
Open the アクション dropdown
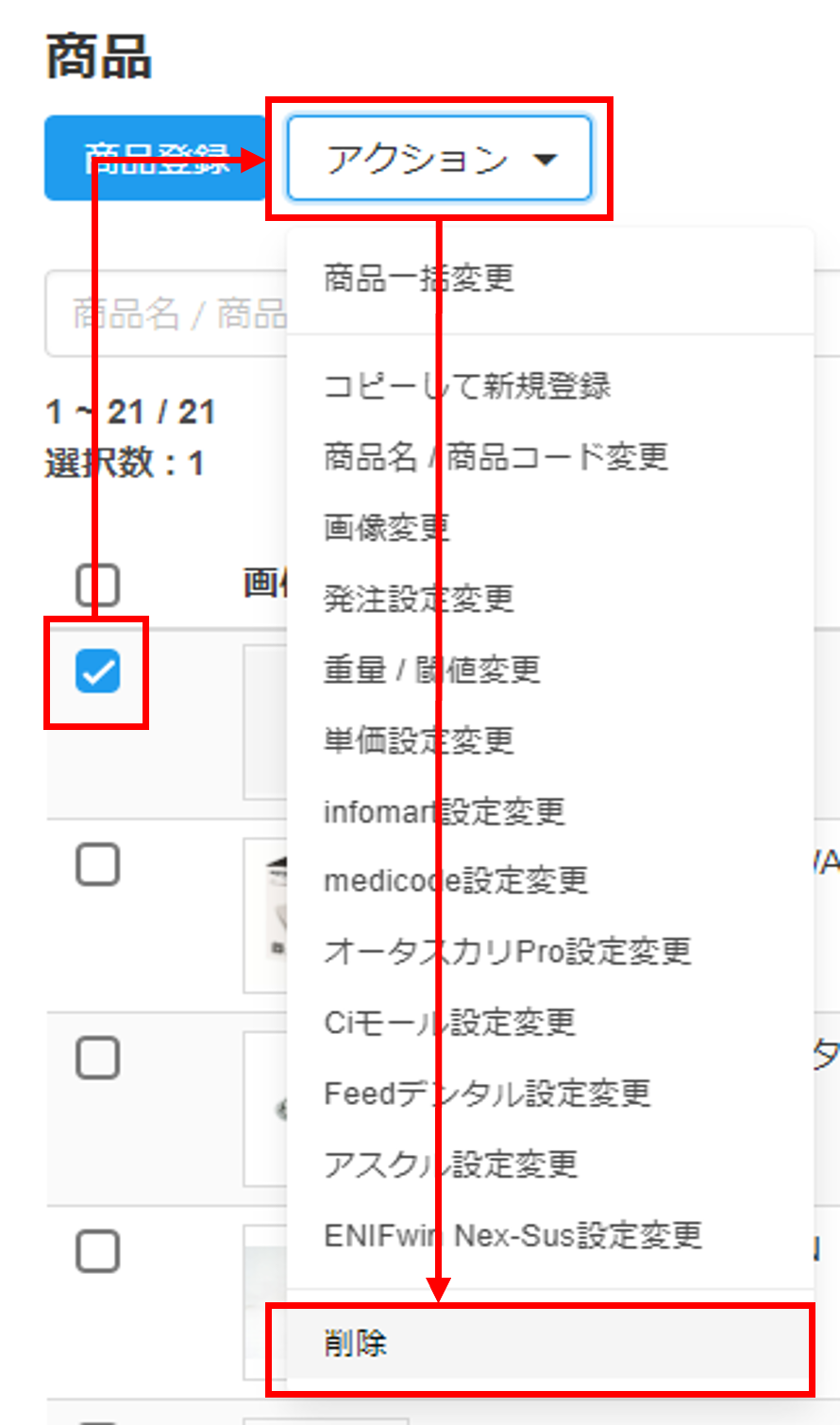(x=439, y=159)
